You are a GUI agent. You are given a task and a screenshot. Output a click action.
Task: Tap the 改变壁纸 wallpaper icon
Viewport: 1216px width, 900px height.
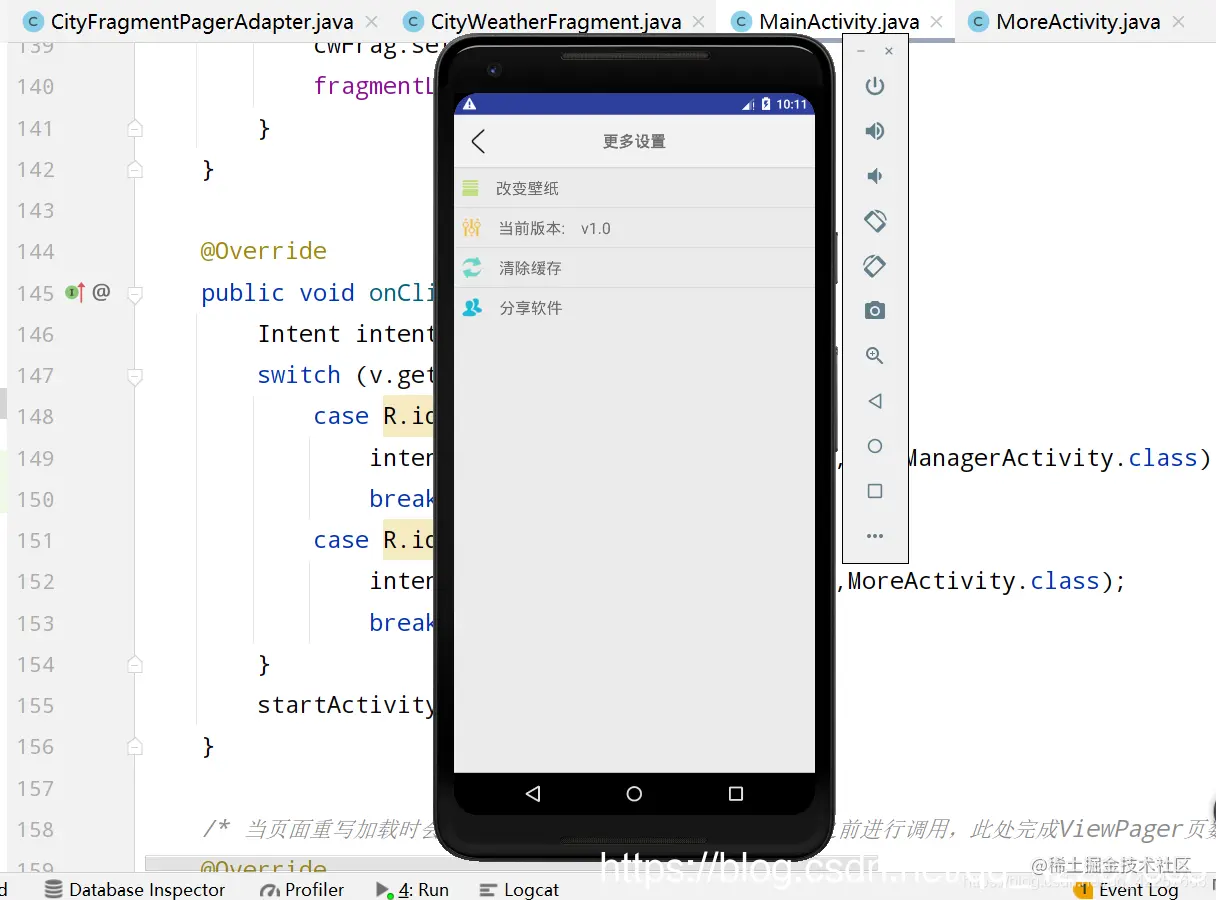tap(470, 188)
